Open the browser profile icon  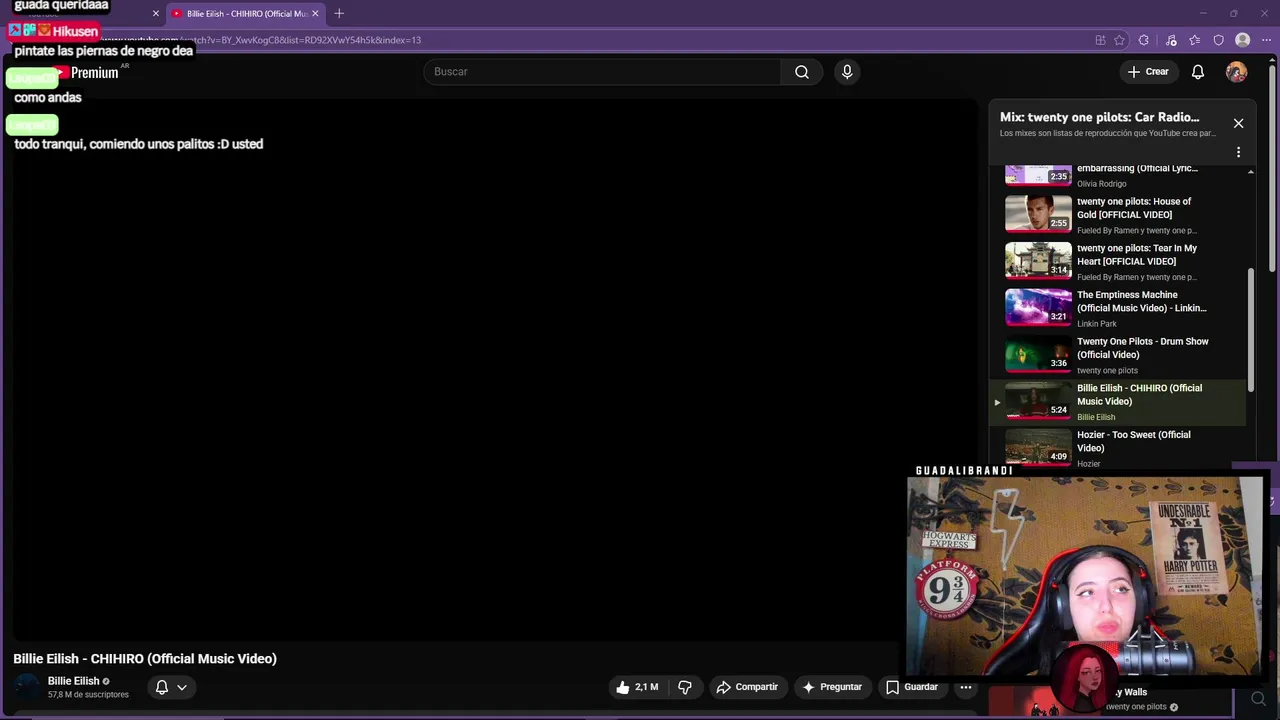(x=1242, y=40)
